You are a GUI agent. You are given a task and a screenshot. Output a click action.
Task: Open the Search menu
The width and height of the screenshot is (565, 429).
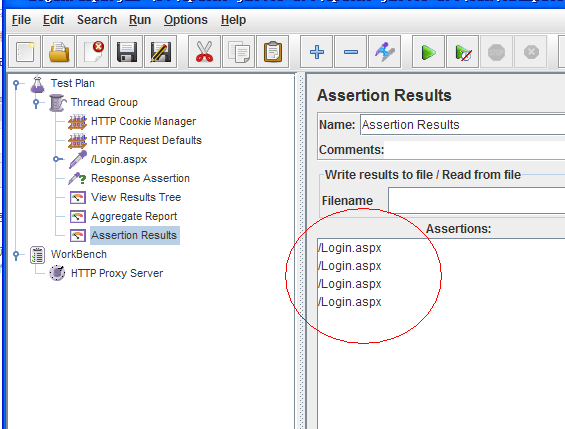click(x=97, y=20)
